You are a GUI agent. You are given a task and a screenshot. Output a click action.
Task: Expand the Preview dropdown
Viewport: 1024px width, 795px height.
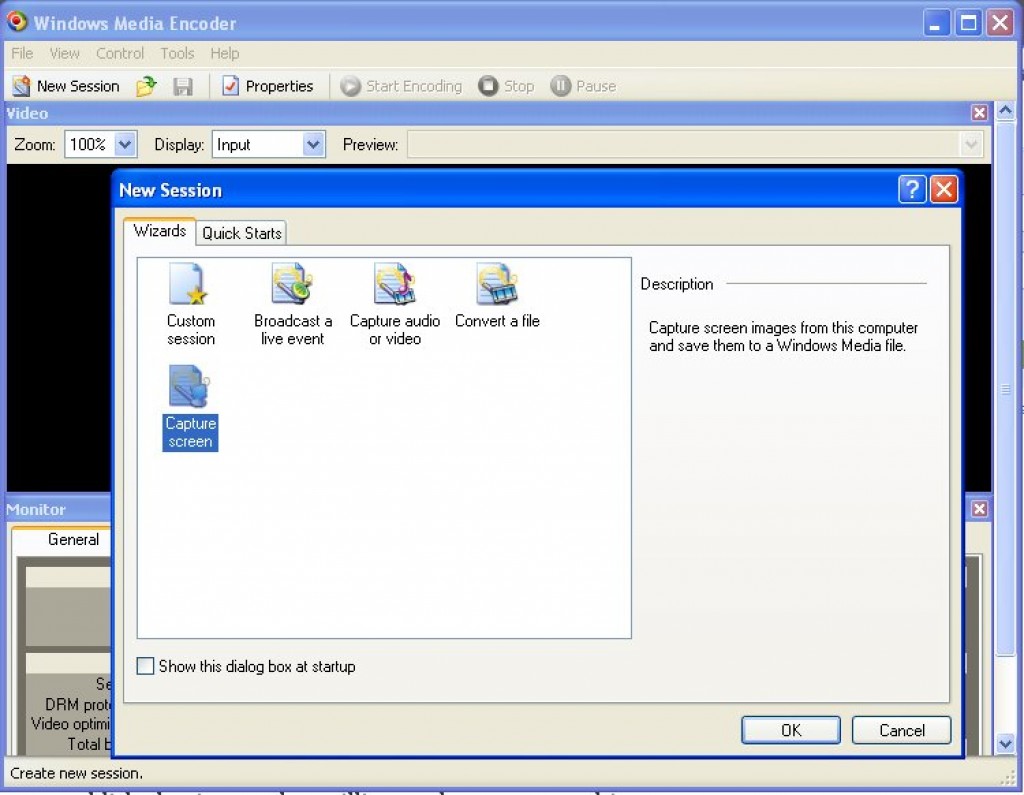click(969, 144)
